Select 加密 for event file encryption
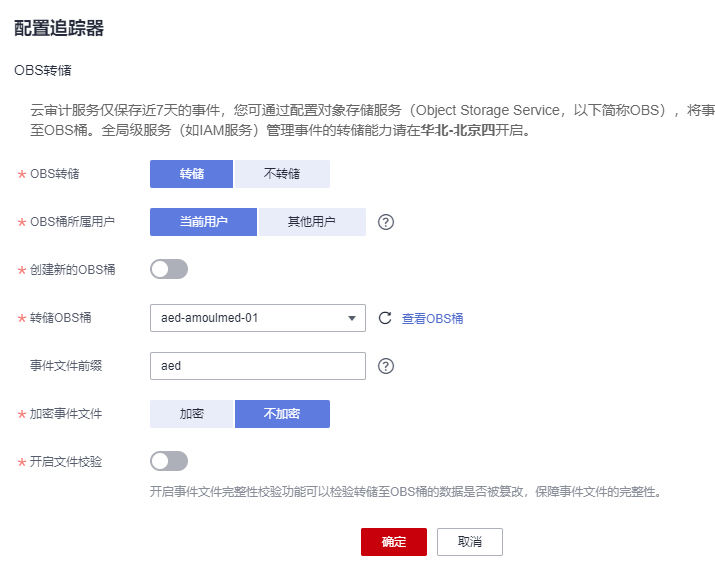 192,414
